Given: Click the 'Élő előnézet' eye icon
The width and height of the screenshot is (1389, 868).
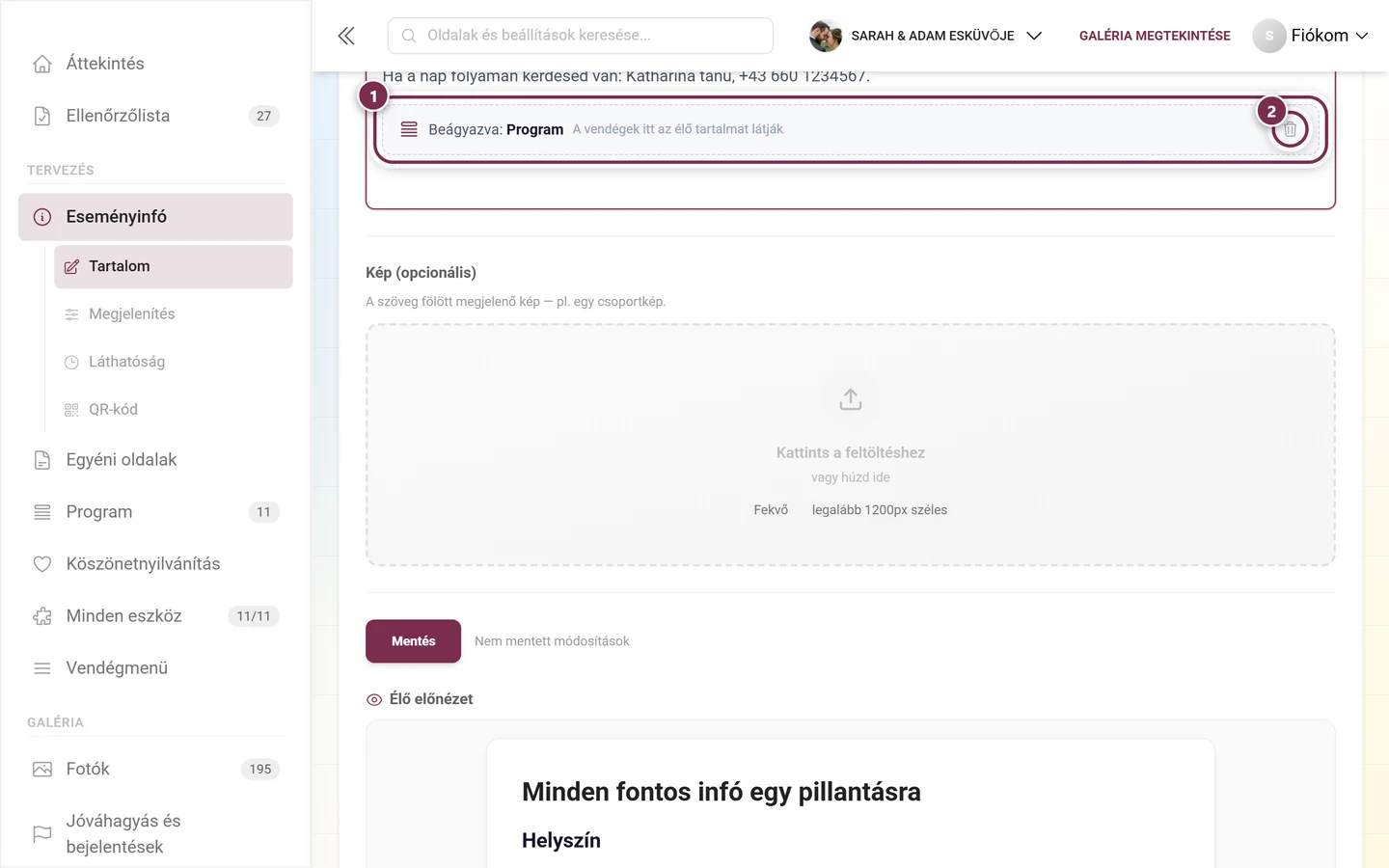Looking at the screenshot, I should tap(374, 700).
